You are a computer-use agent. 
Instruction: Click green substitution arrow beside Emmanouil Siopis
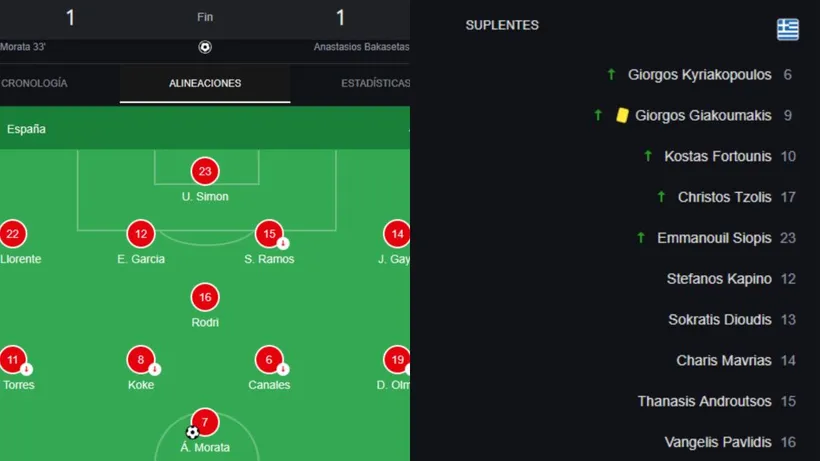[x=641, y=238]
